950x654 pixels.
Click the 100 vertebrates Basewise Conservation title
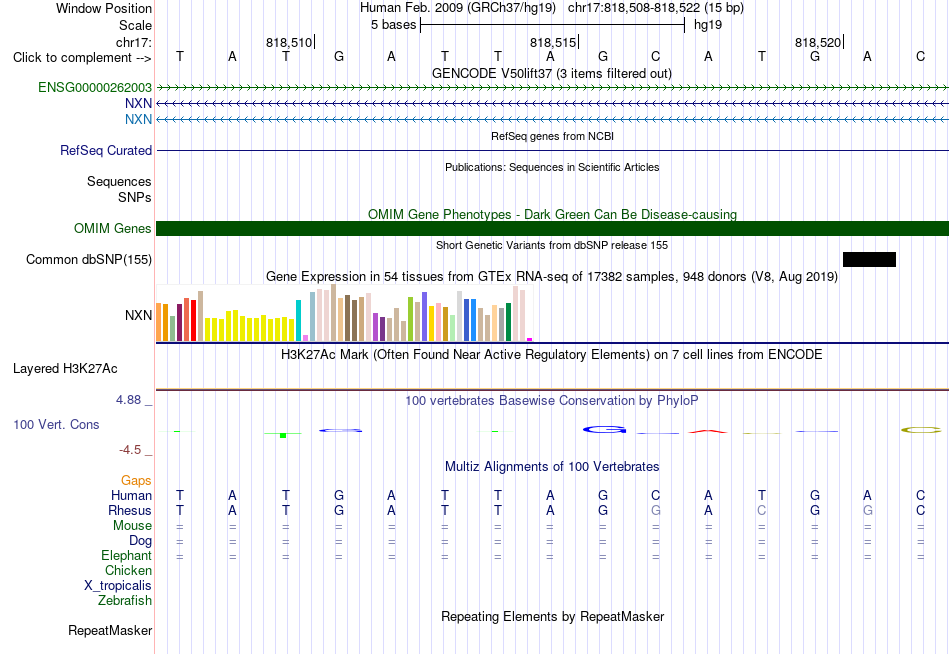point(551,401)
